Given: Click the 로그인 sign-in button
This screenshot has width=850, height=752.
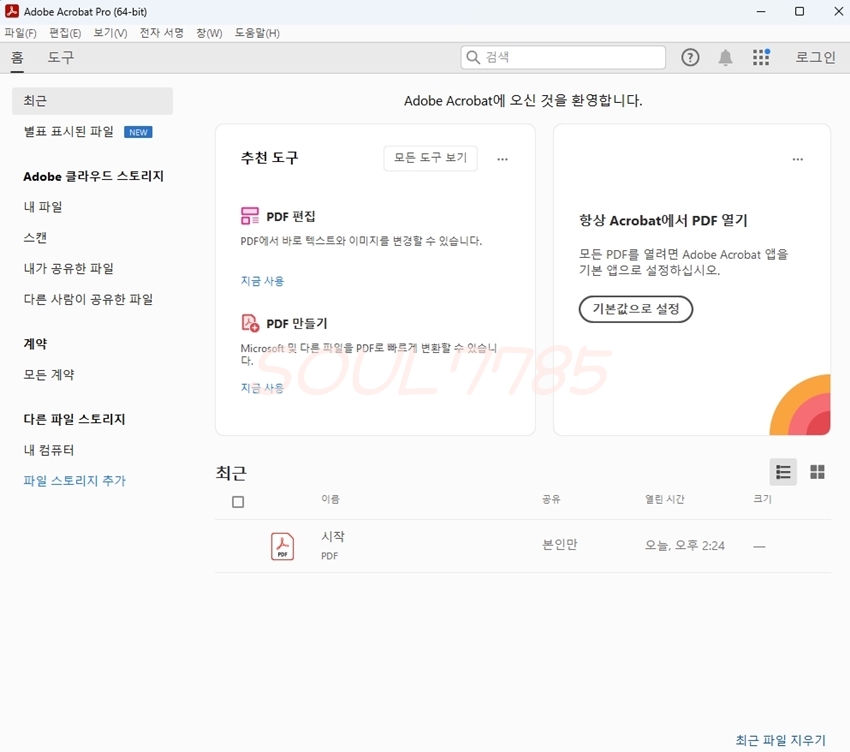Looking at the screenshot, I should 815,58.
